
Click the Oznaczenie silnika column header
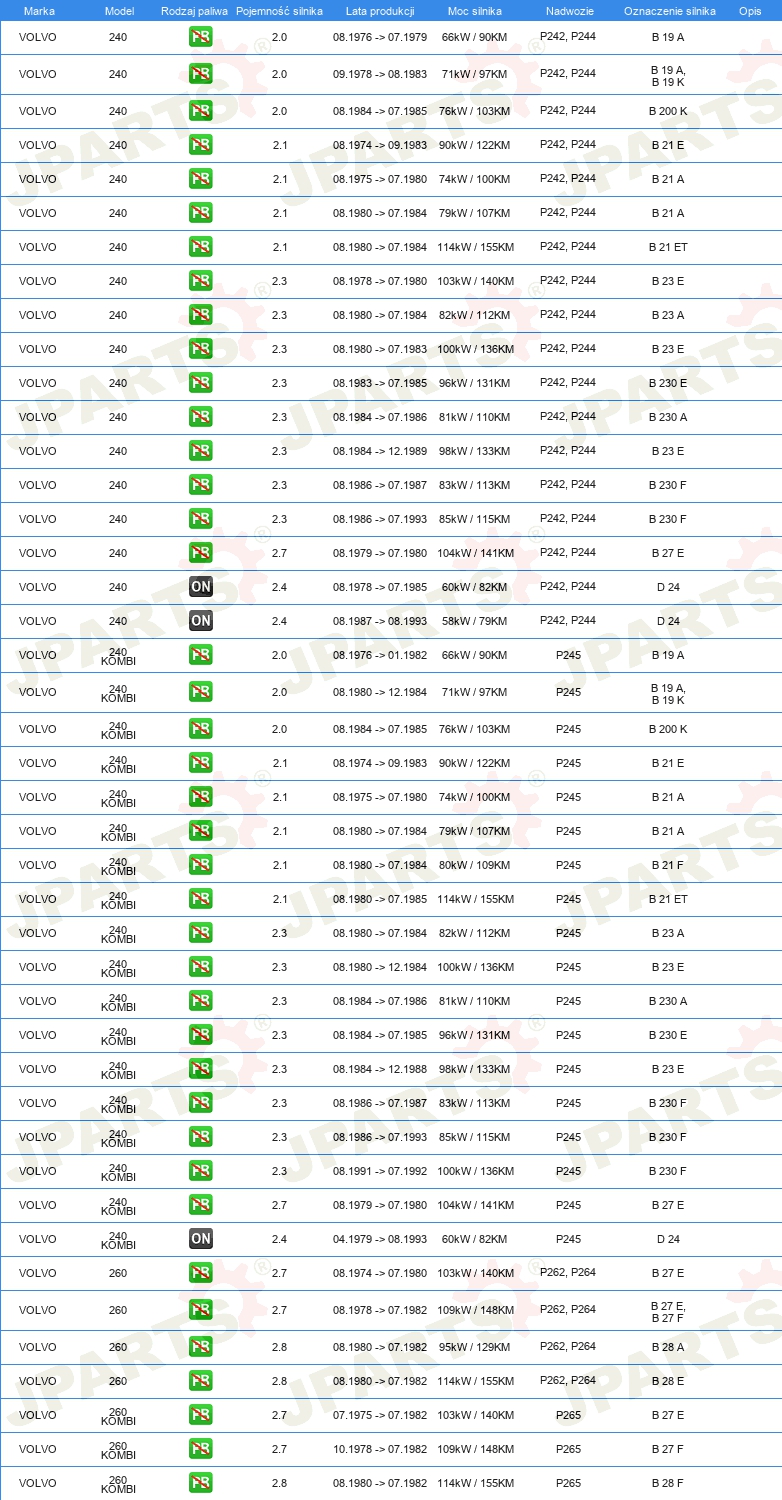click(x=669, y=10)
